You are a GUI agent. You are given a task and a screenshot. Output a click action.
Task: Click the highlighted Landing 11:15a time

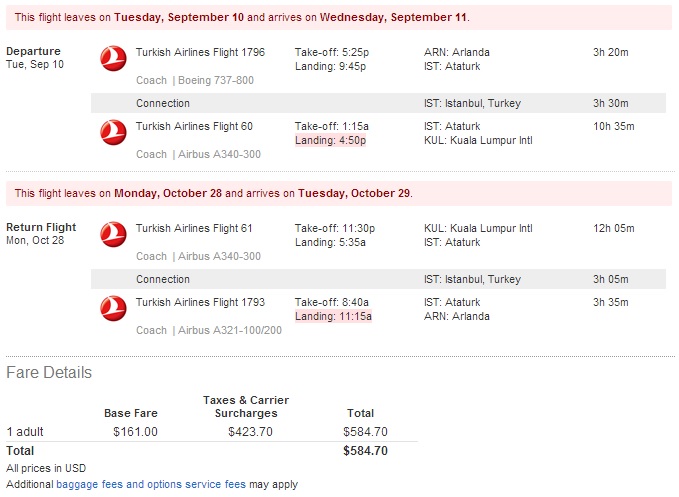[x=333, y=316]
